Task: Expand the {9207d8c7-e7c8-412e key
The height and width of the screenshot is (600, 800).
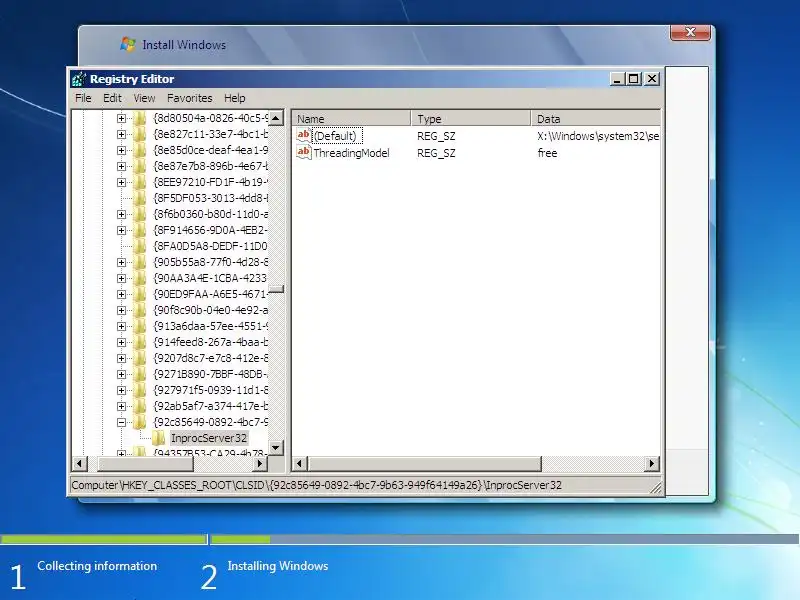Action: pyautogui.click(x=121, y=358)
